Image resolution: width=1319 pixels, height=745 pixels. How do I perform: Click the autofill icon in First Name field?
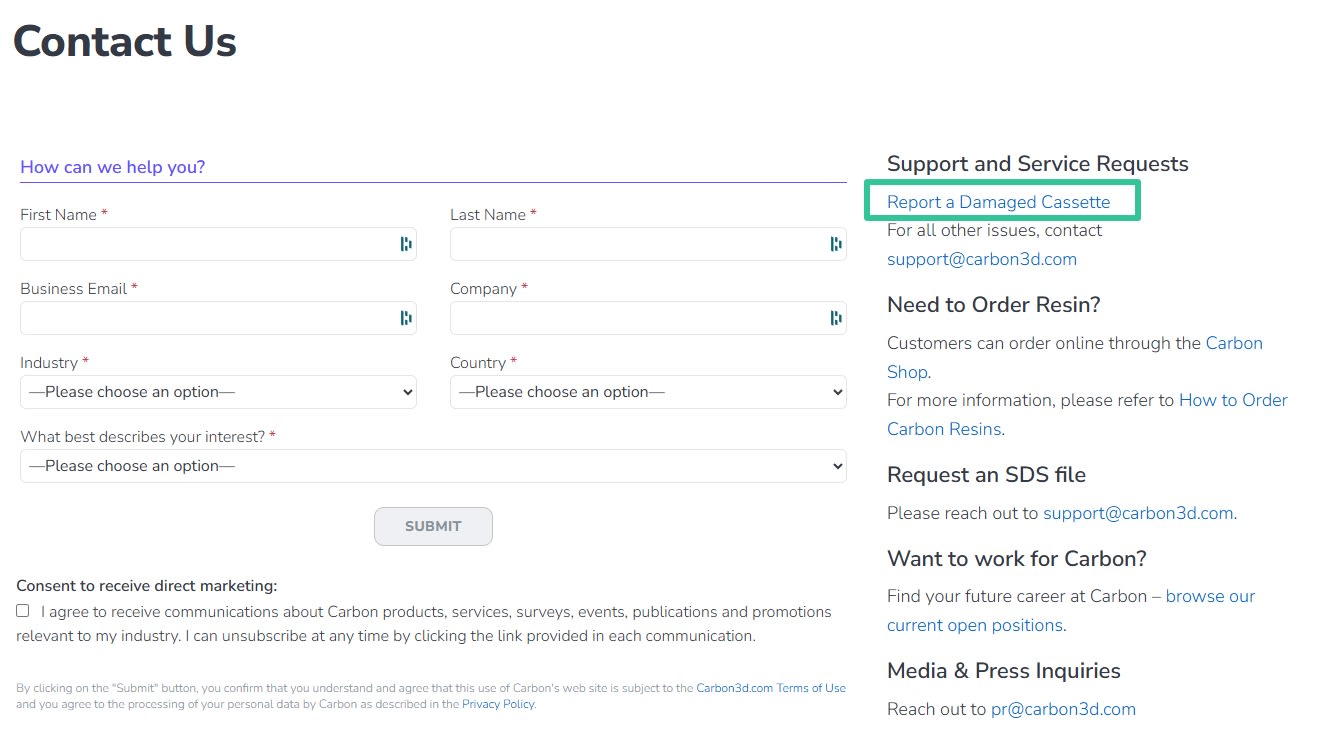[405, 244]
